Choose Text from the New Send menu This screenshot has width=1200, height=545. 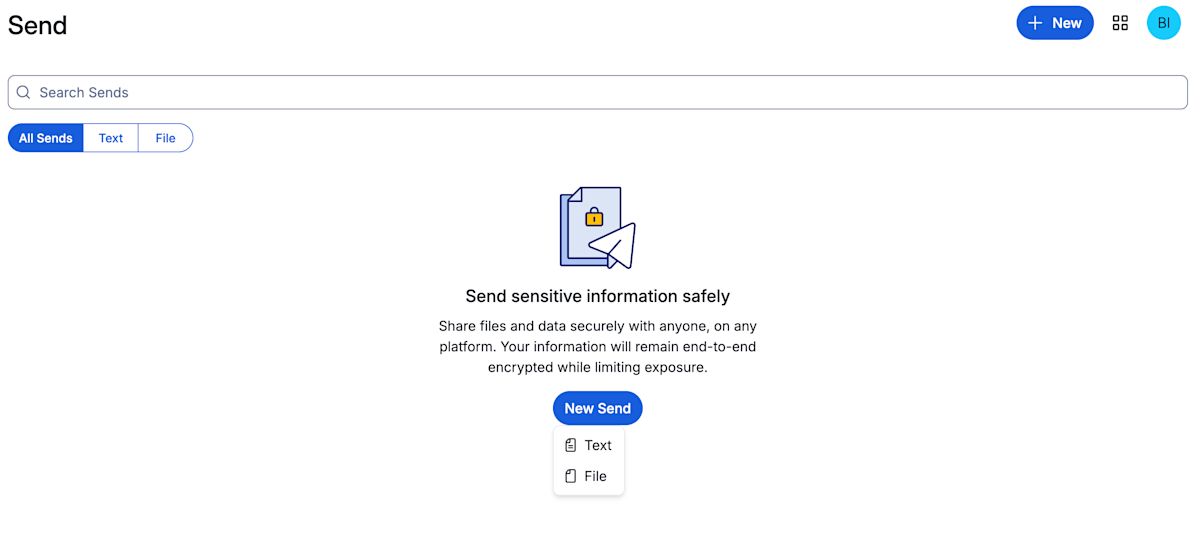[598, 445]
